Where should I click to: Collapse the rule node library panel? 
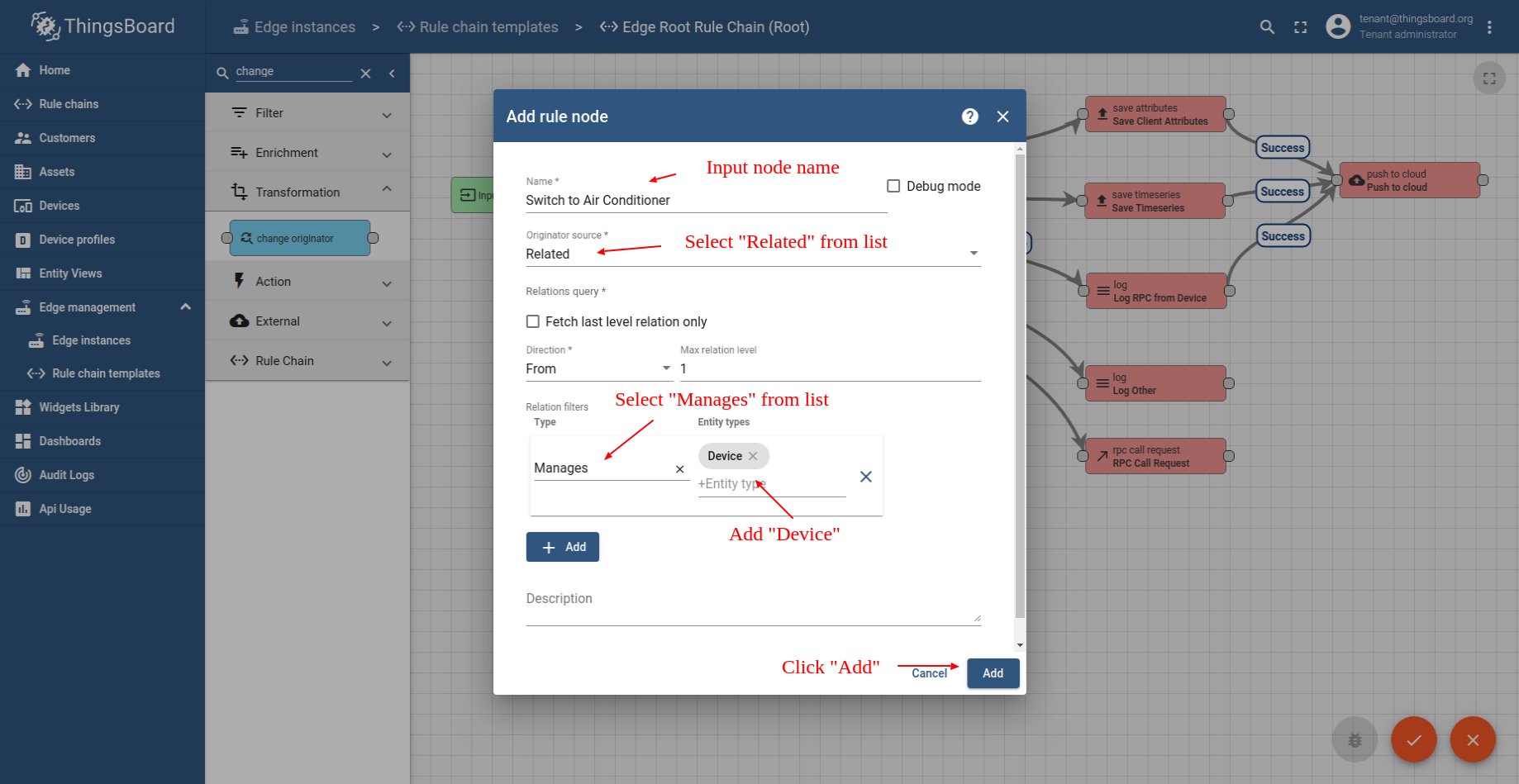pos(392,73)
